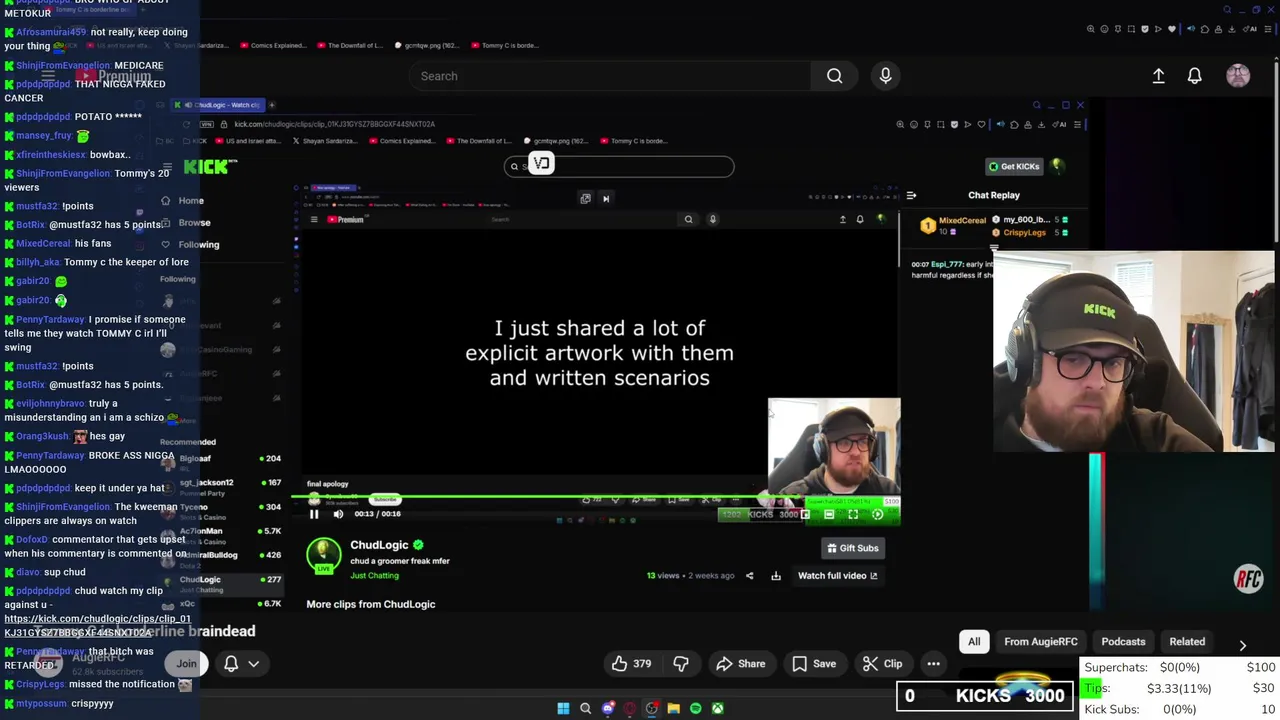
Task: Open the Windows Start menu
Action: pyautogui.click(x=563, y=709)
